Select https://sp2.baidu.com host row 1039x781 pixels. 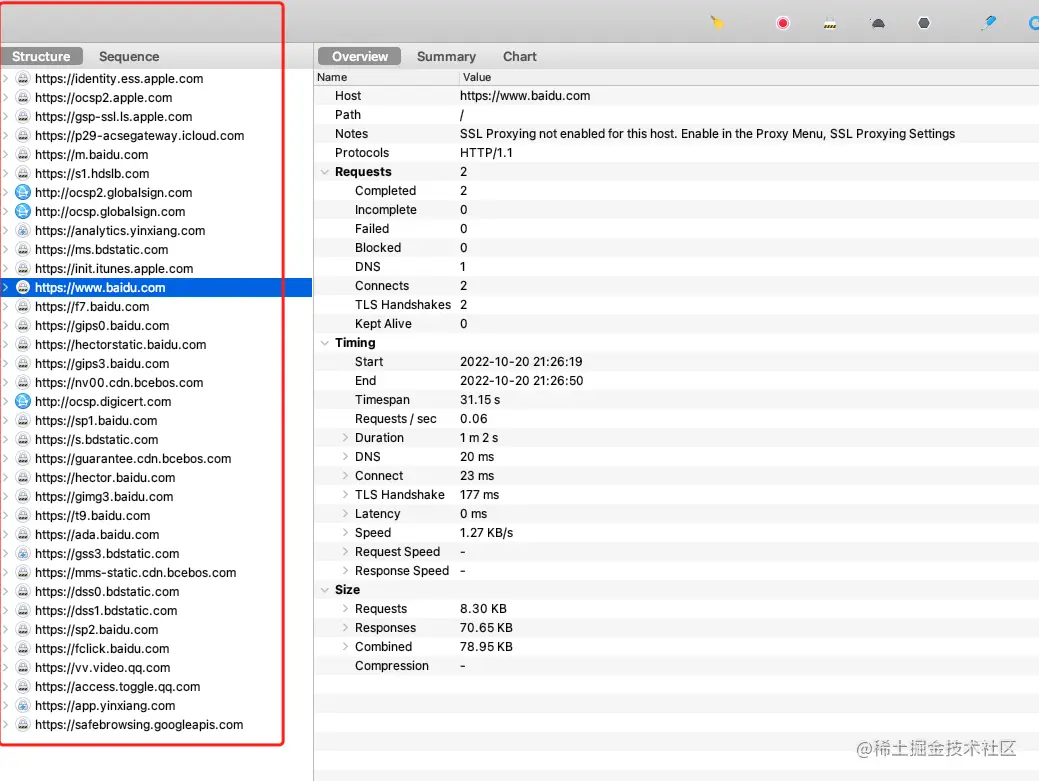(156, 629)
